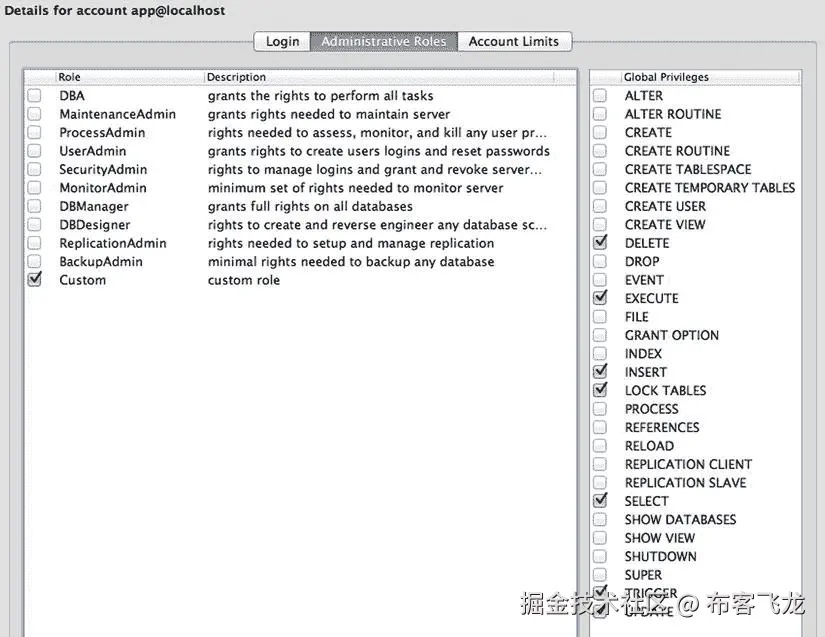Check the INDEX privilege box
This screenshot has height=637, width=825.
(600, 353)
